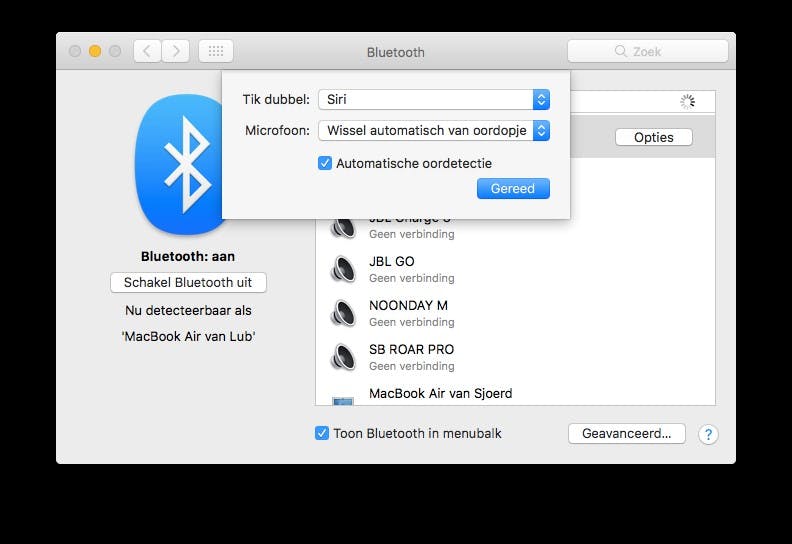This screenshot has width=792, height=544.
Task: Click the speaker icon beside NOONDAY M
Action: click(343, 313)
